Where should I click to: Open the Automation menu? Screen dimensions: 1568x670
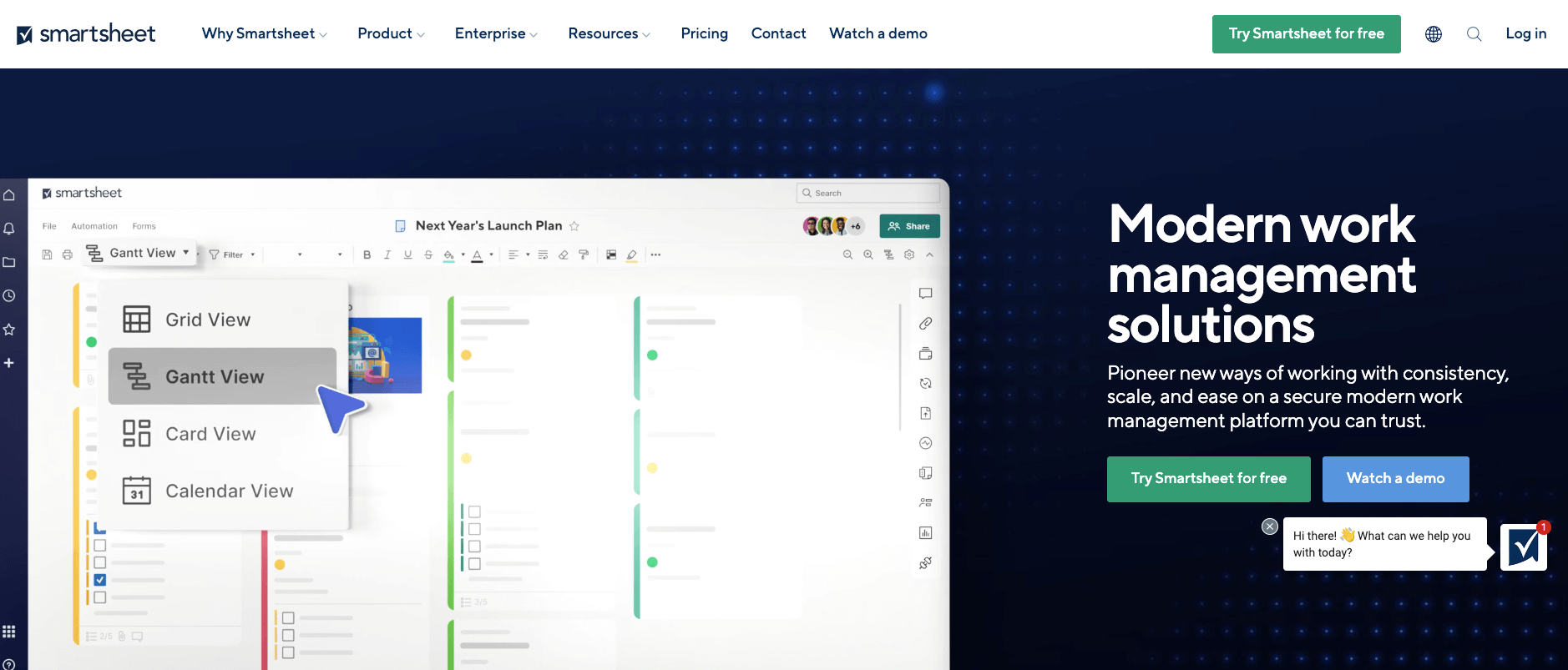[x=94, y=226]
